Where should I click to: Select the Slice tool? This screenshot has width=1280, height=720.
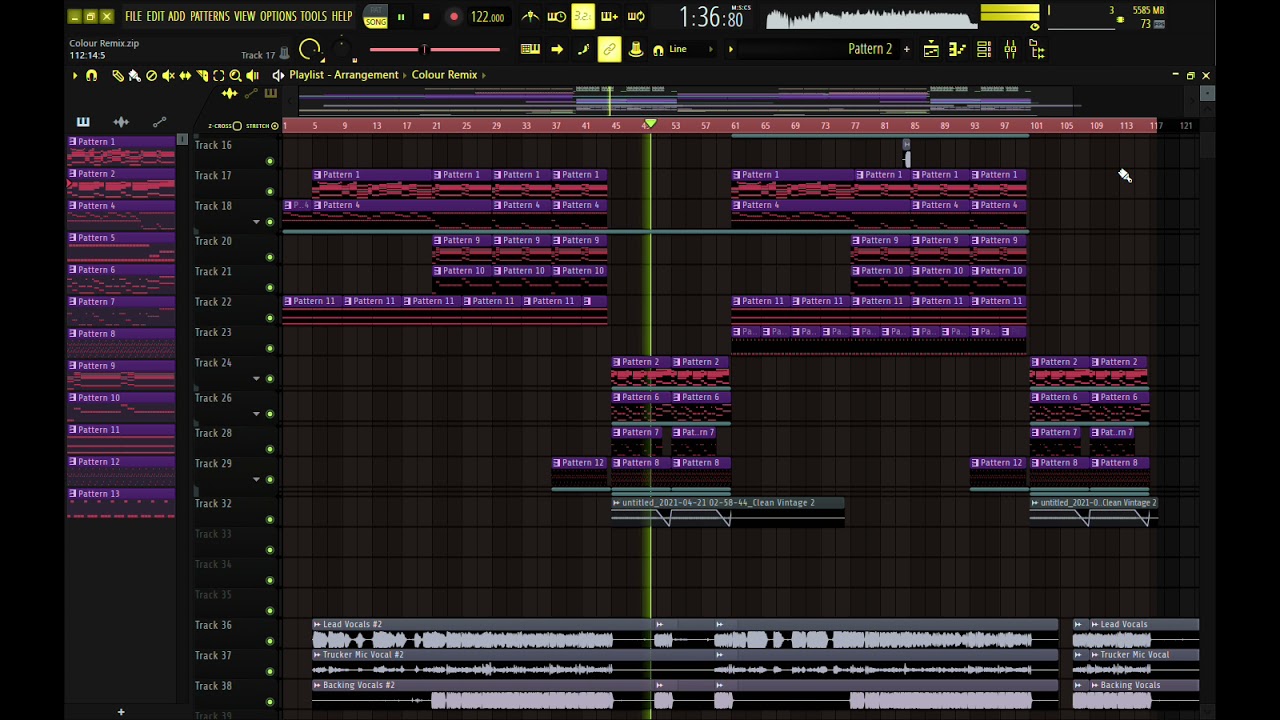pyautogui.click(x=202, y=75)
